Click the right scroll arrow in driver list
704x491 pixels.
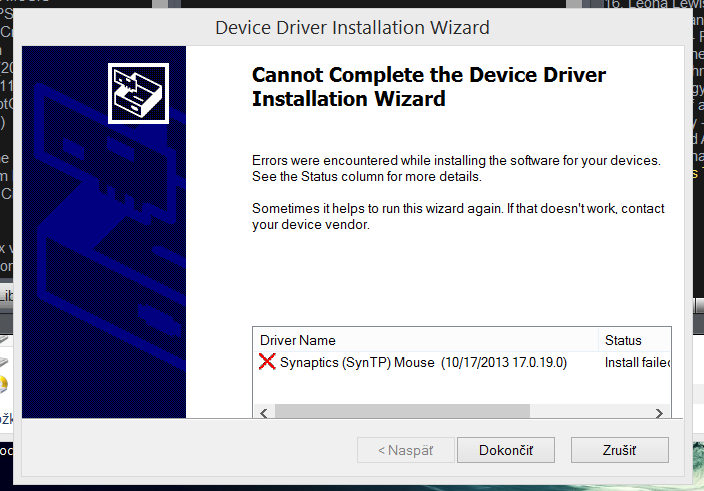tap(659, 413)
